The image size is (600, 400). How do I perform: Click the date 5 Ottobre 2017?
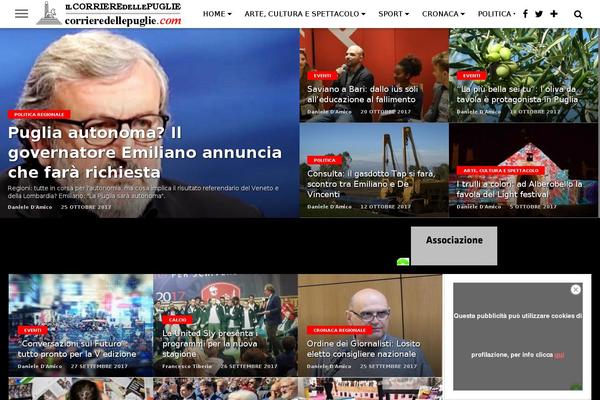point(533,207)
